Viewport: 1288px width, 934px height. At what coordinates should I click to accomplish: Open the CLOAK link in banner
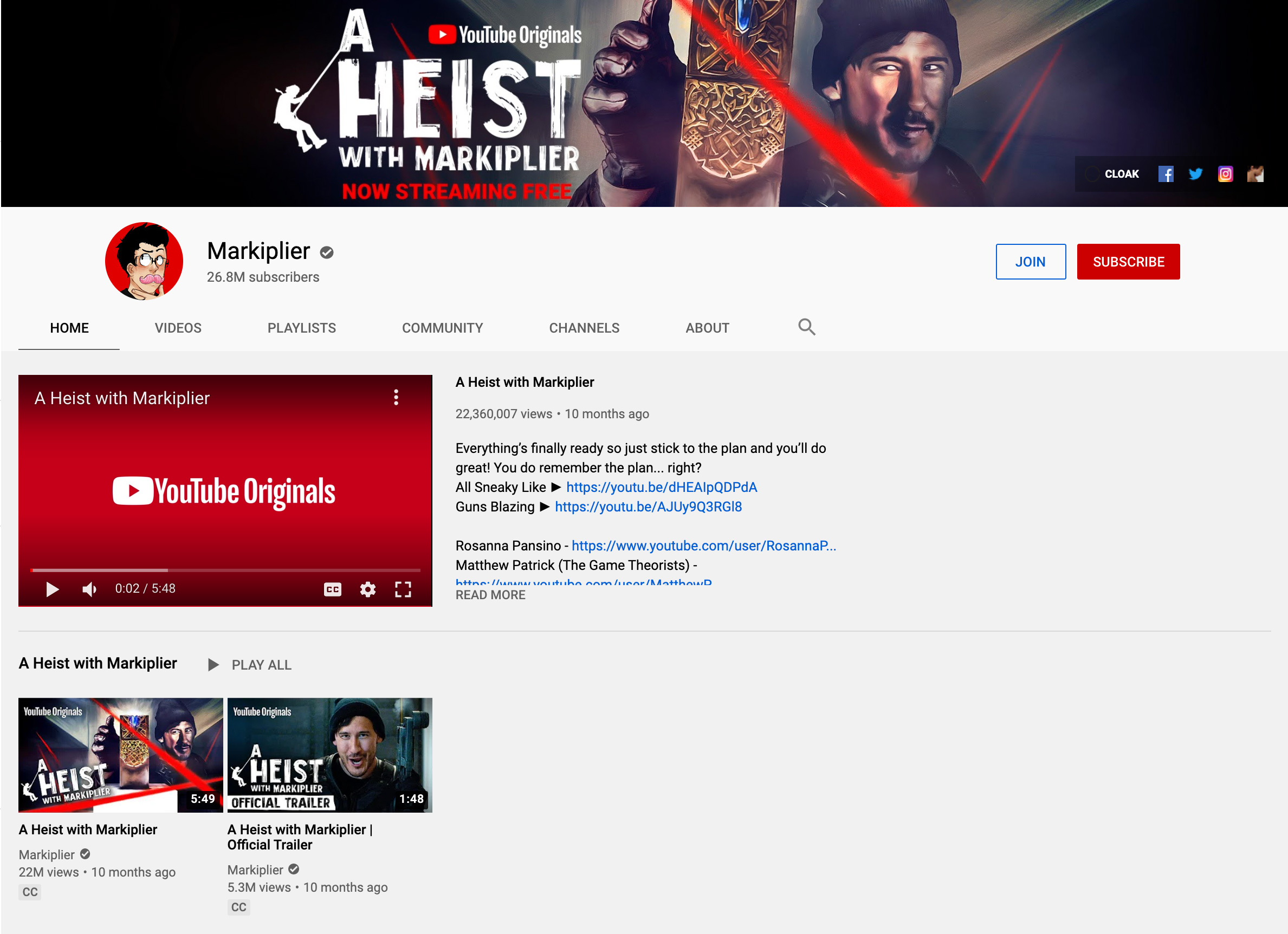(x=1121, y=174)
